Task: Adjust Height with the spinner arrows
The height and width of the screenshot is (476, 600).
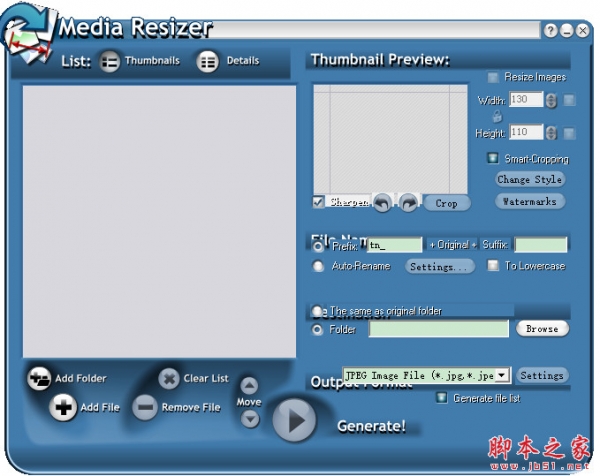Action: tap(551, 133)
